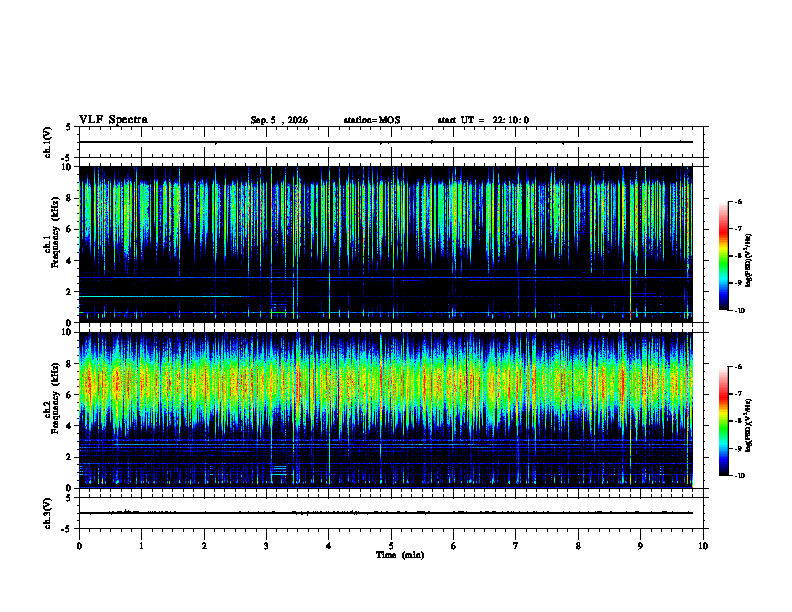792x612 pixels.
Task: Click the ch.1(V) waveform trace
Action: point(385,142)
